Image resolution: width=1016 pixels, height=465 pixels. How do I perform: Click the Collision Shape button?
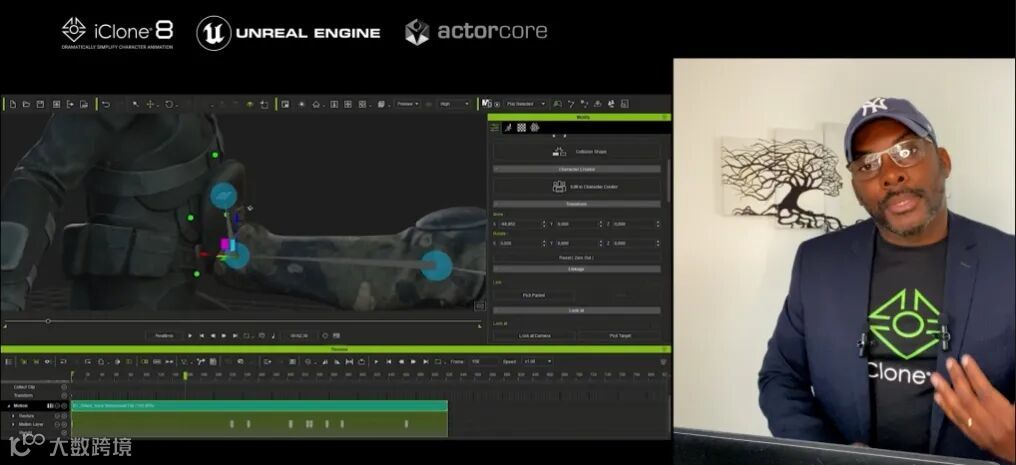(577, 152)
